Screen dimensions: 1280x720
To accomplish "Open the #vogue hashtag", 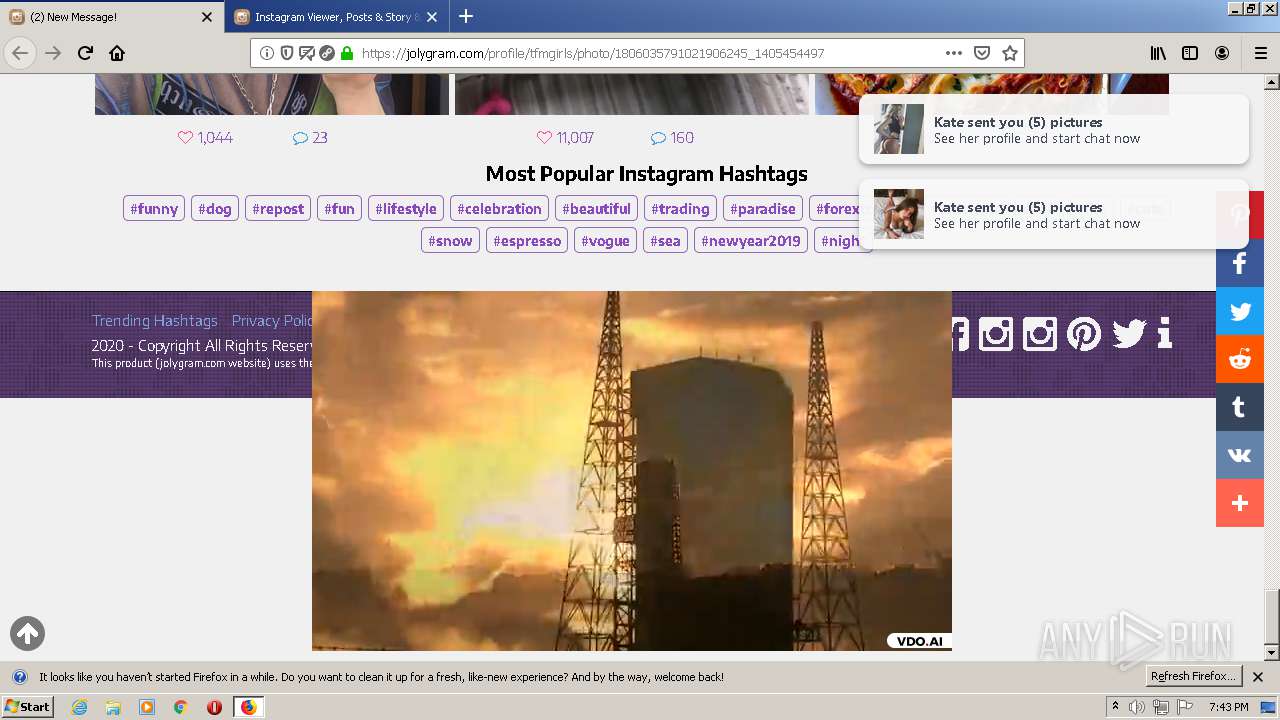I will pyautogui.click(x=605, y=241).
